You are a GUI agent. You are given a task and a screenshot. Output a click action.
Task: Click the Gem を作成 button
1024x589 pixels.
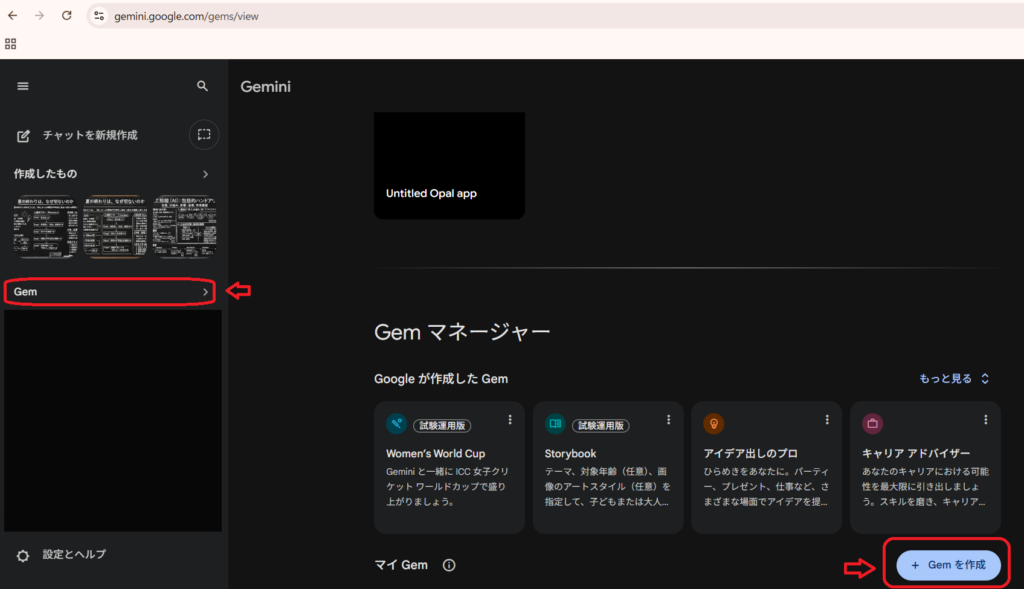[x=948, y=565]
